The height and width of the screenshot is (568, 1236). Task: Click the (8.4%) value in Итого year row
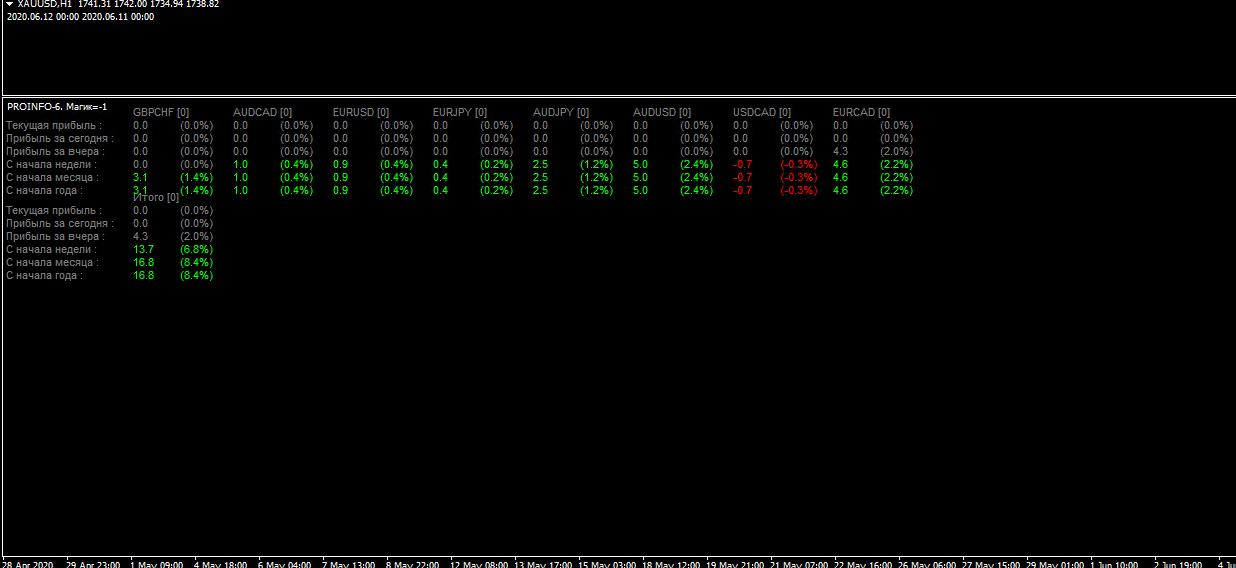point(196,276)
